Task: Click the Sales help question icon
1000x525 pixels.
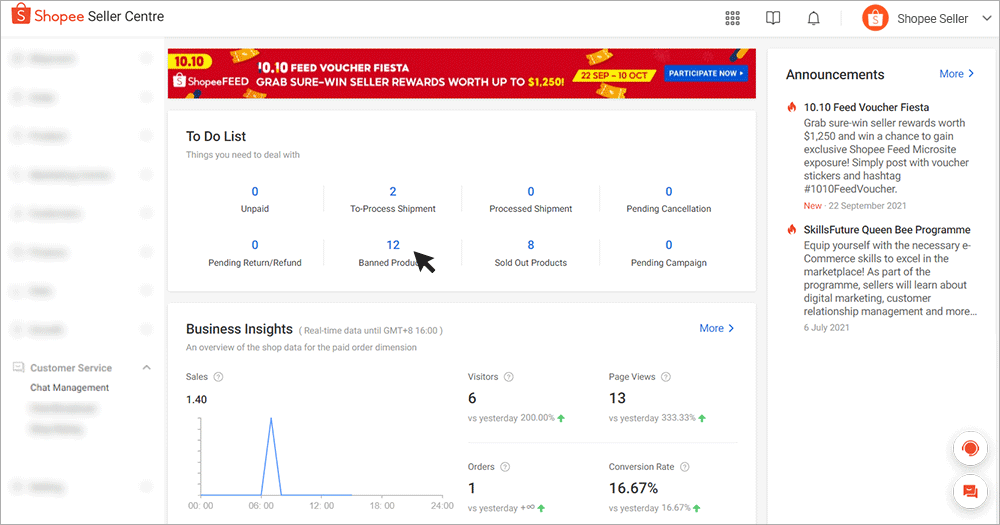Action: point(218,377)
